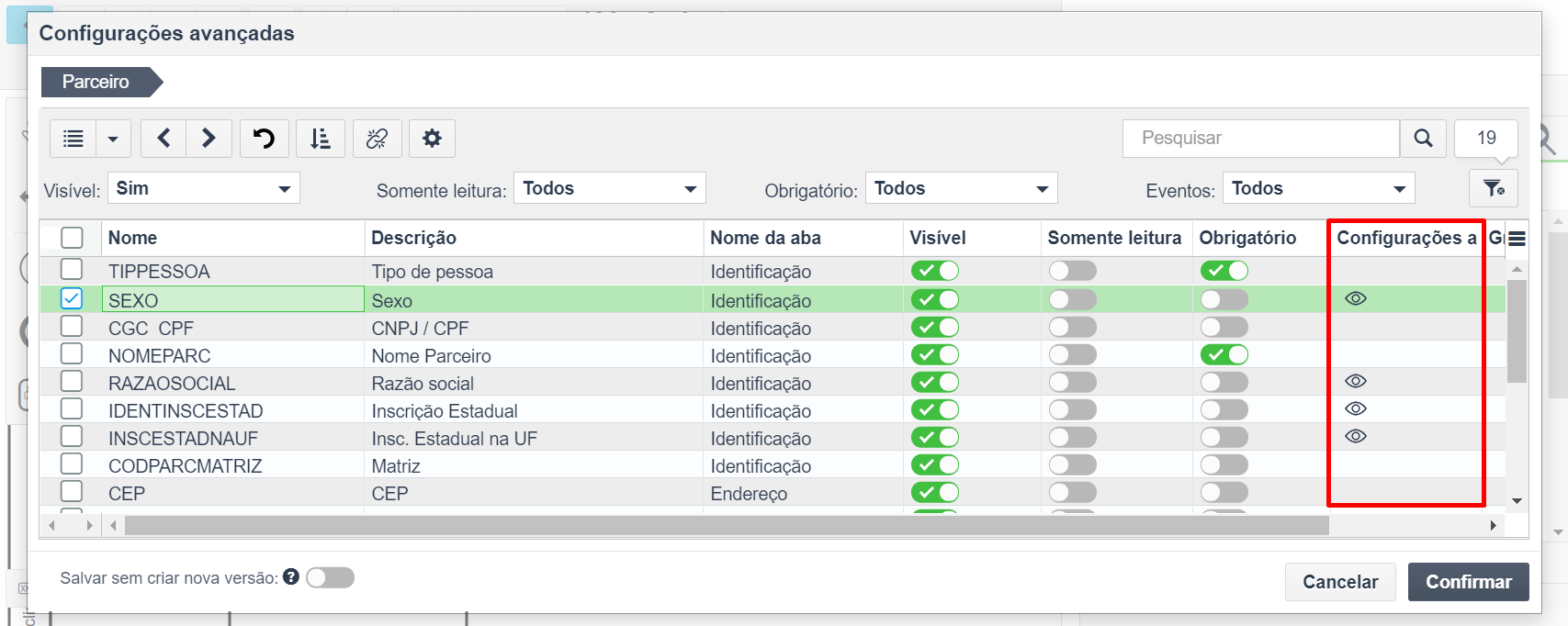Click the Confirmar button

pyautogui.click(x=1468, y=582)
